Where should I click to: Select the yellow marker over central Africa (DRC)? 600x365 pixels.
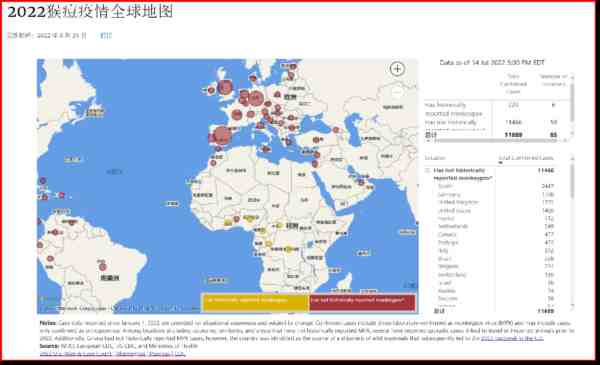pos(288,249)
